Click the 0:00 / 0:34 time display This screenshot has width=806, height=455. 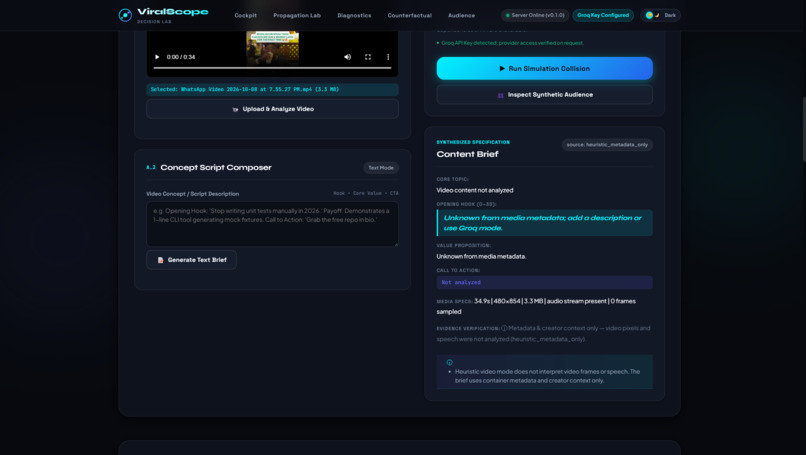181,57
